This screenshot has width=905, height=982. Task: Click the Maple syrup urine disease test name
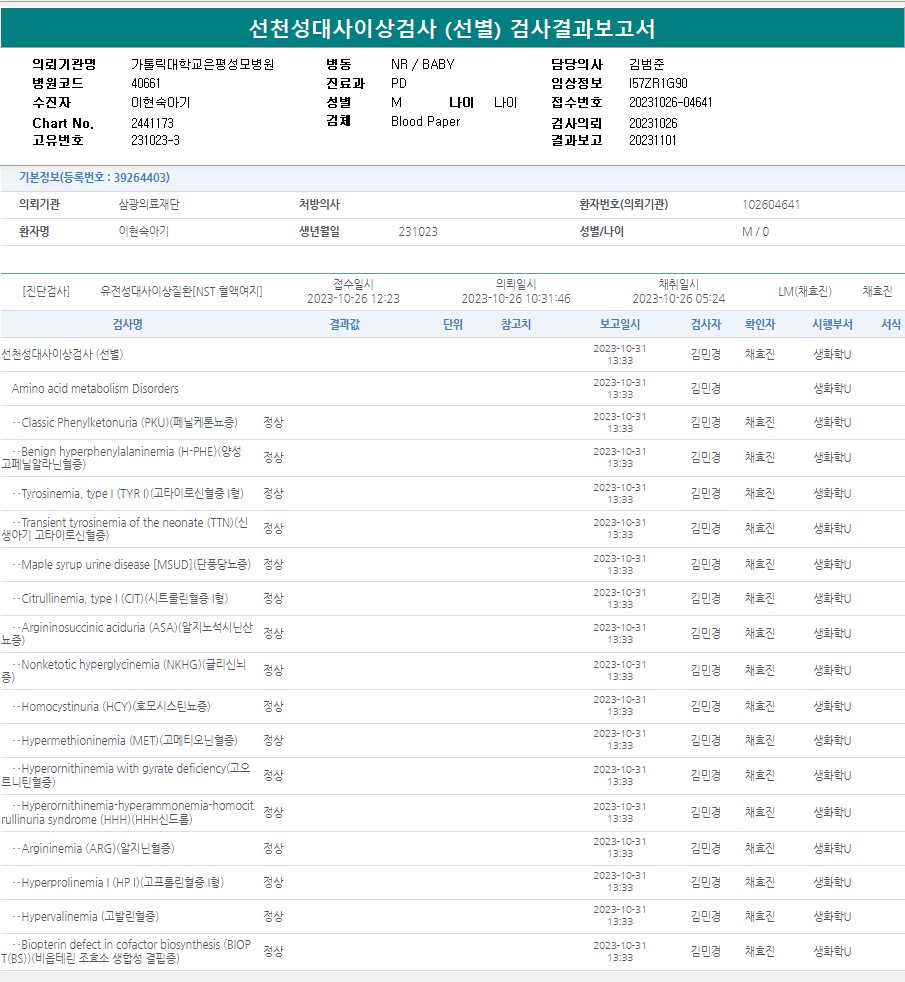(x=131, y=565)
